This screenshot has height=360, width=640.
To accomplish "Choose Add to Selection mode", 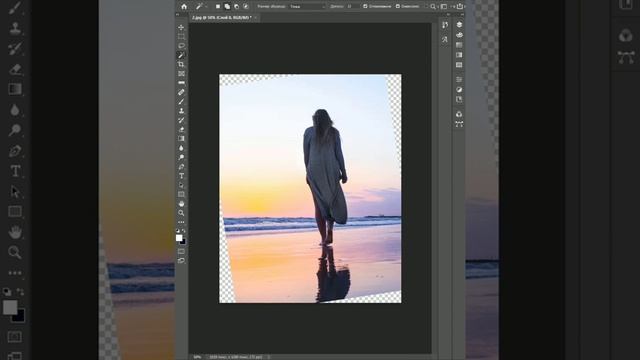I will pos(227,7).
